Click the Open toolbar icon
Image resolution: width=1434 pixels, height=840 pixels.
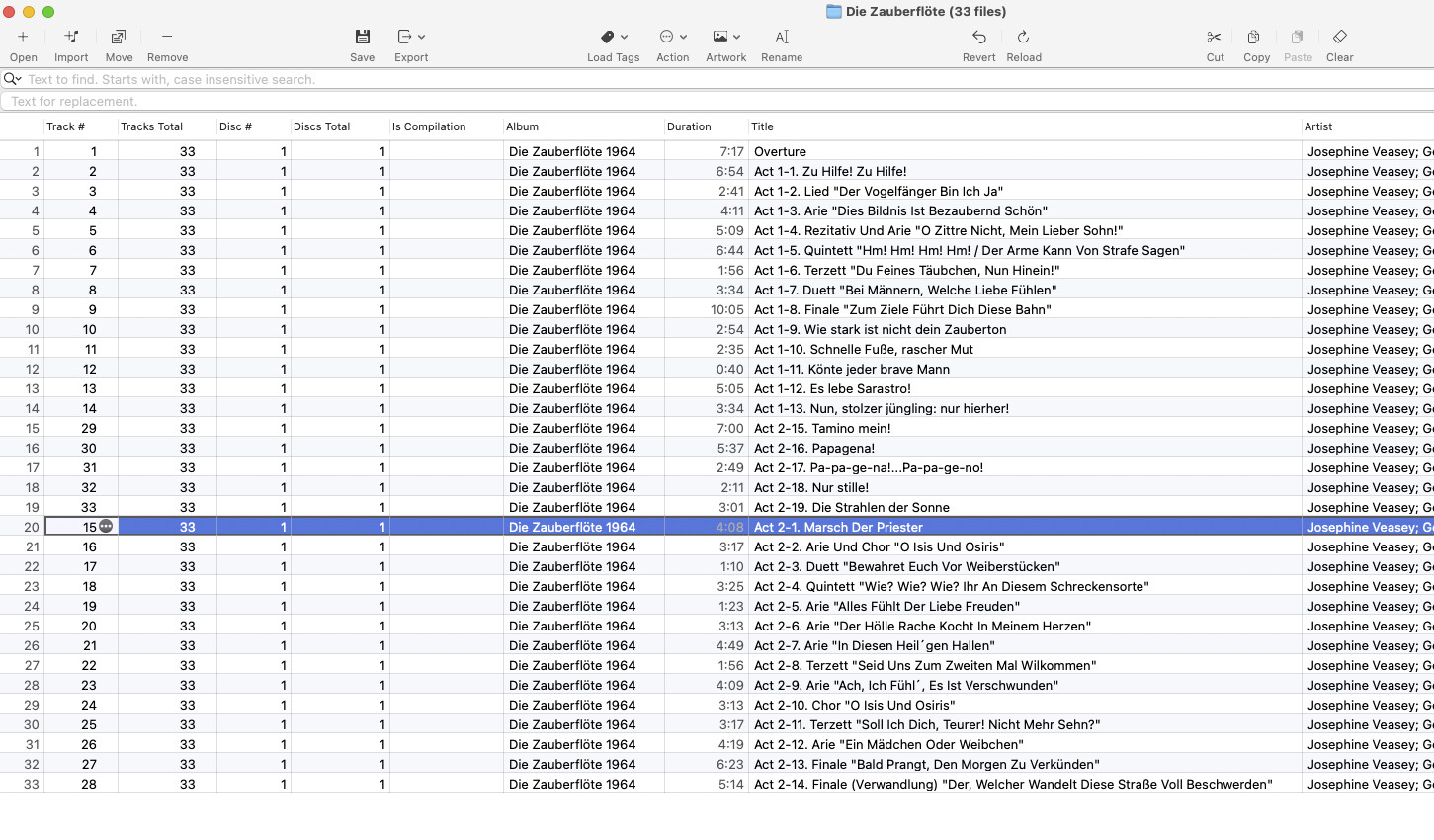point(23,38)
